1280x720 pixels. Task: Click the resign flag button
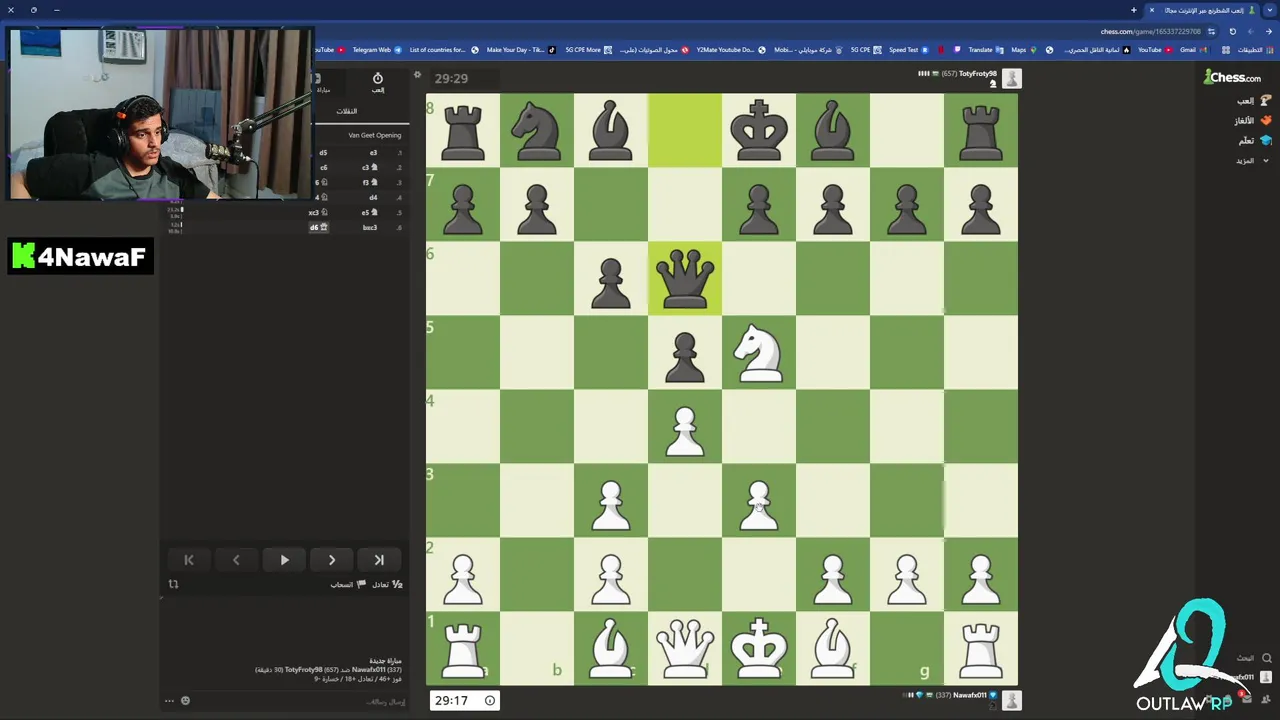[x=347, y=584]
